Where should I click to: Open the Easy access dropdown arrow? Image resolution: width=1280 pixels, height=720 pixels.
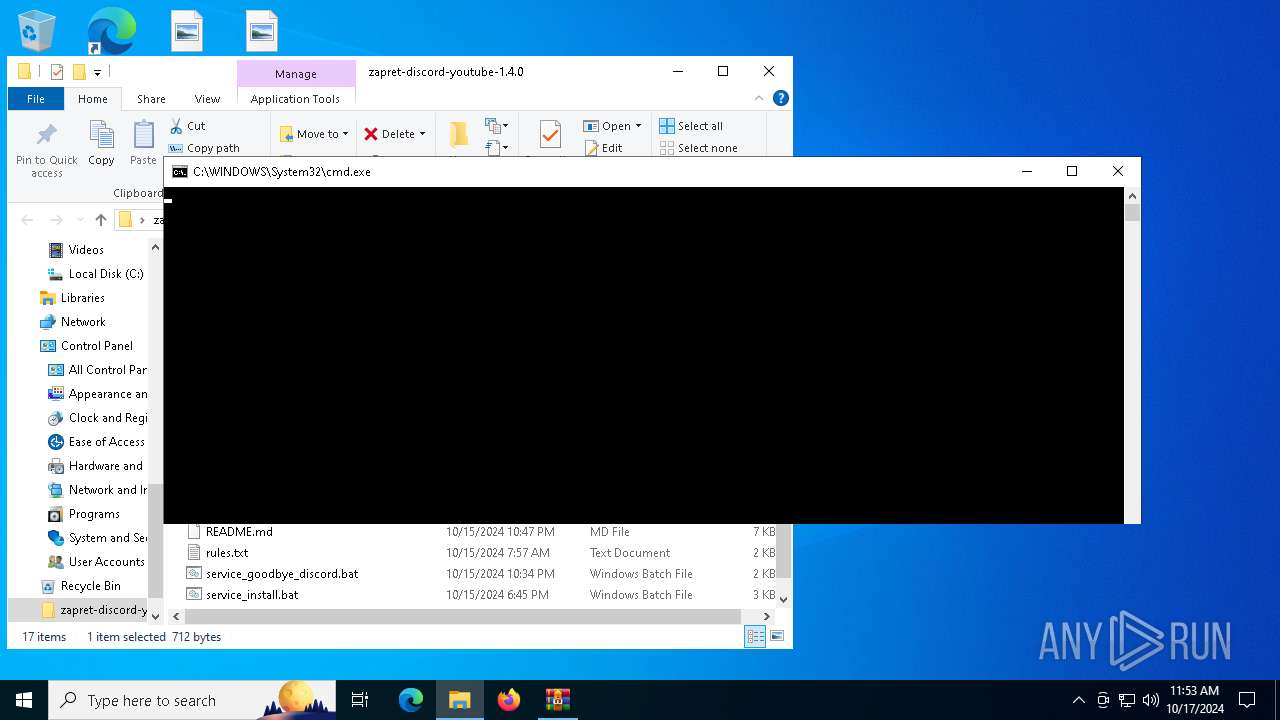click(x=506, y=148)
